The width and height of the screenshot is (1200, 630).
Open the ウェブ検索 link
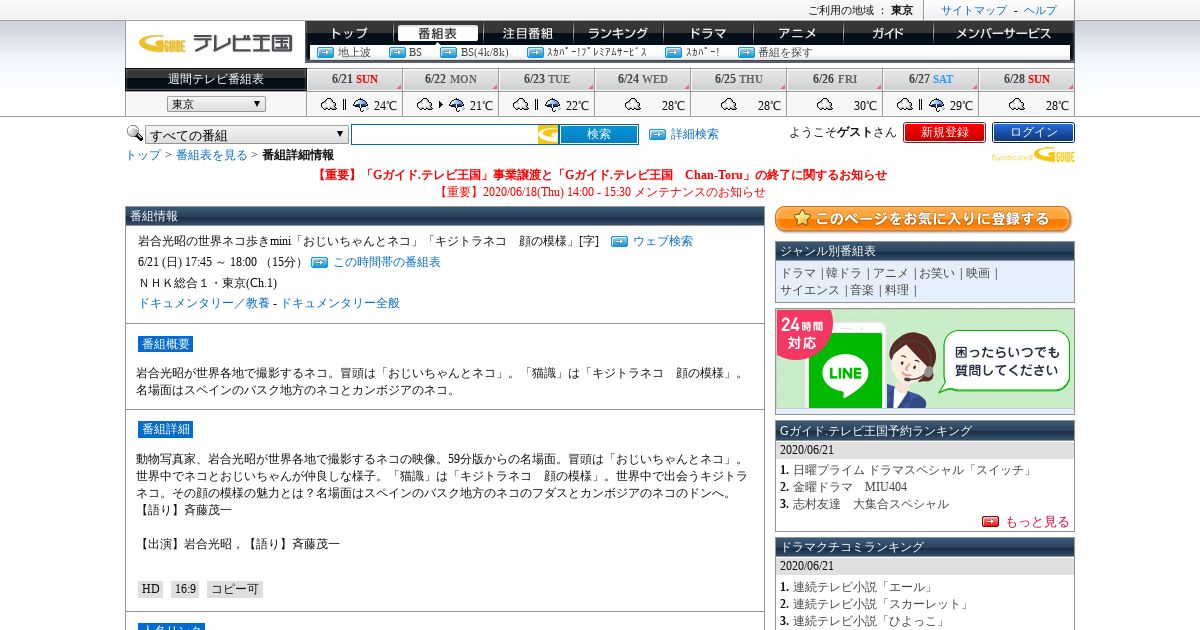tap(662, 241)
